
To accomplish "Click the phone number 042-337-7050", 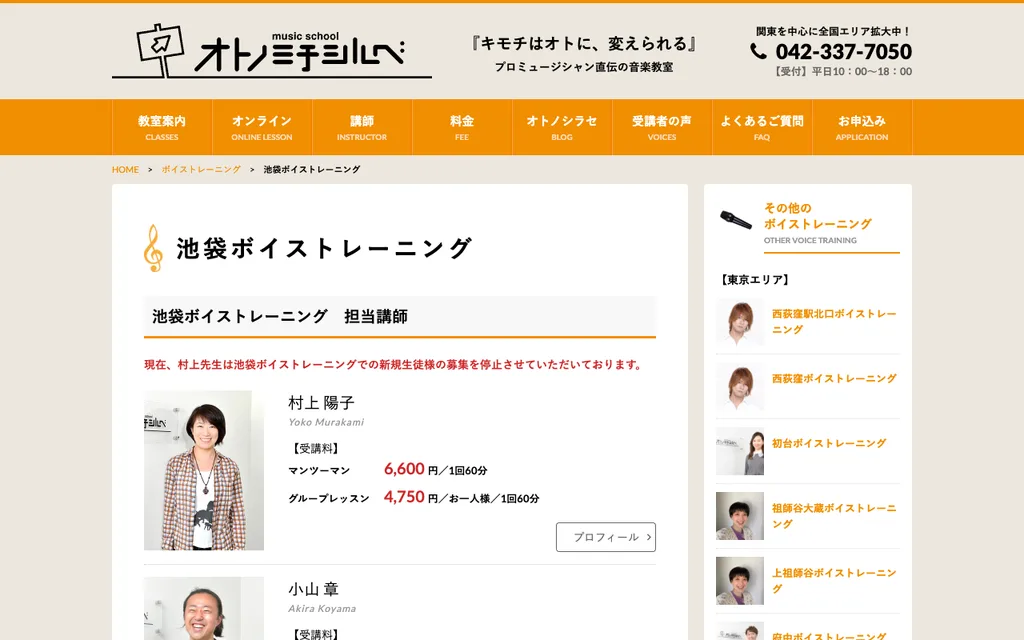I will click(x=843, y=51).
